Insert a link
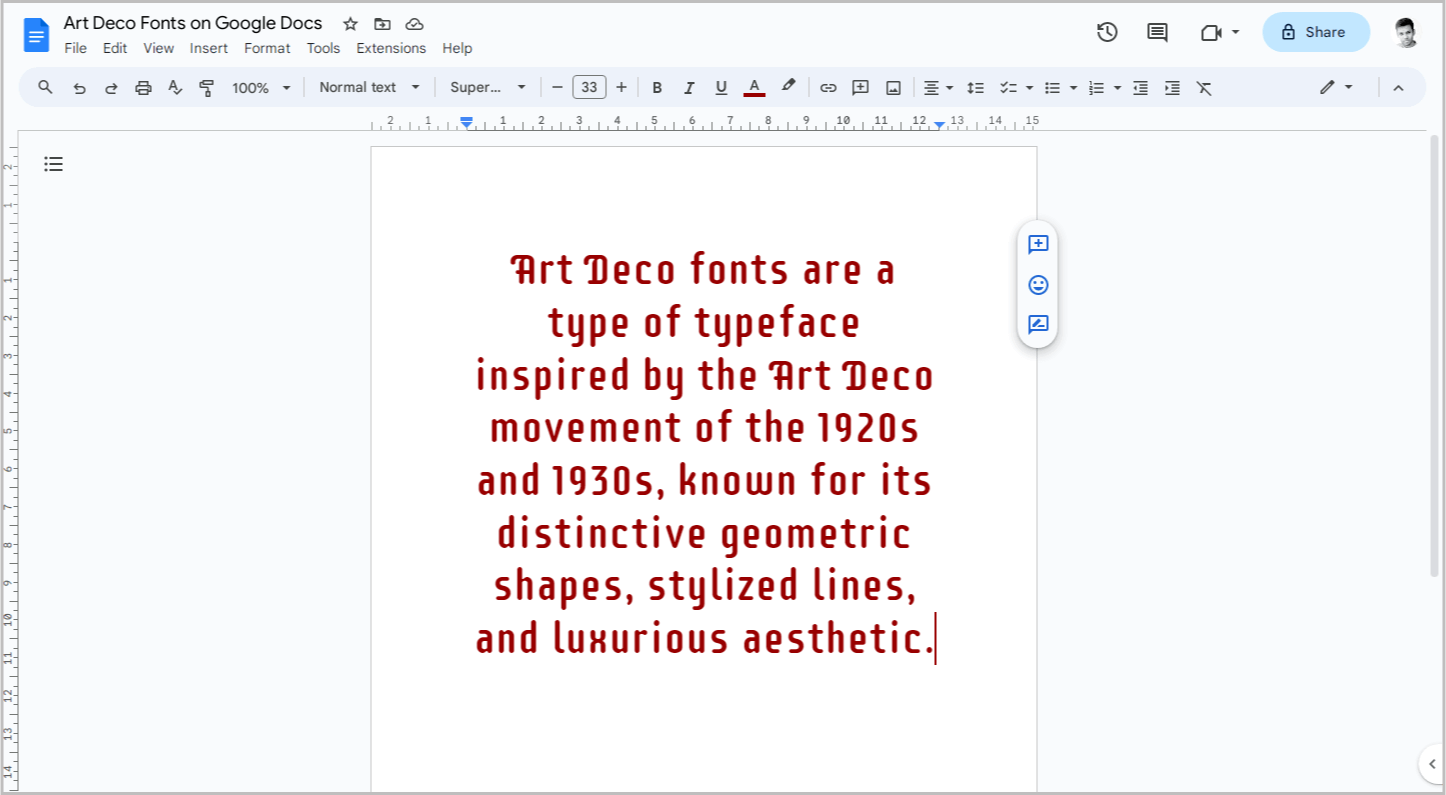1446x795 pixels. (x=828, y=87)
